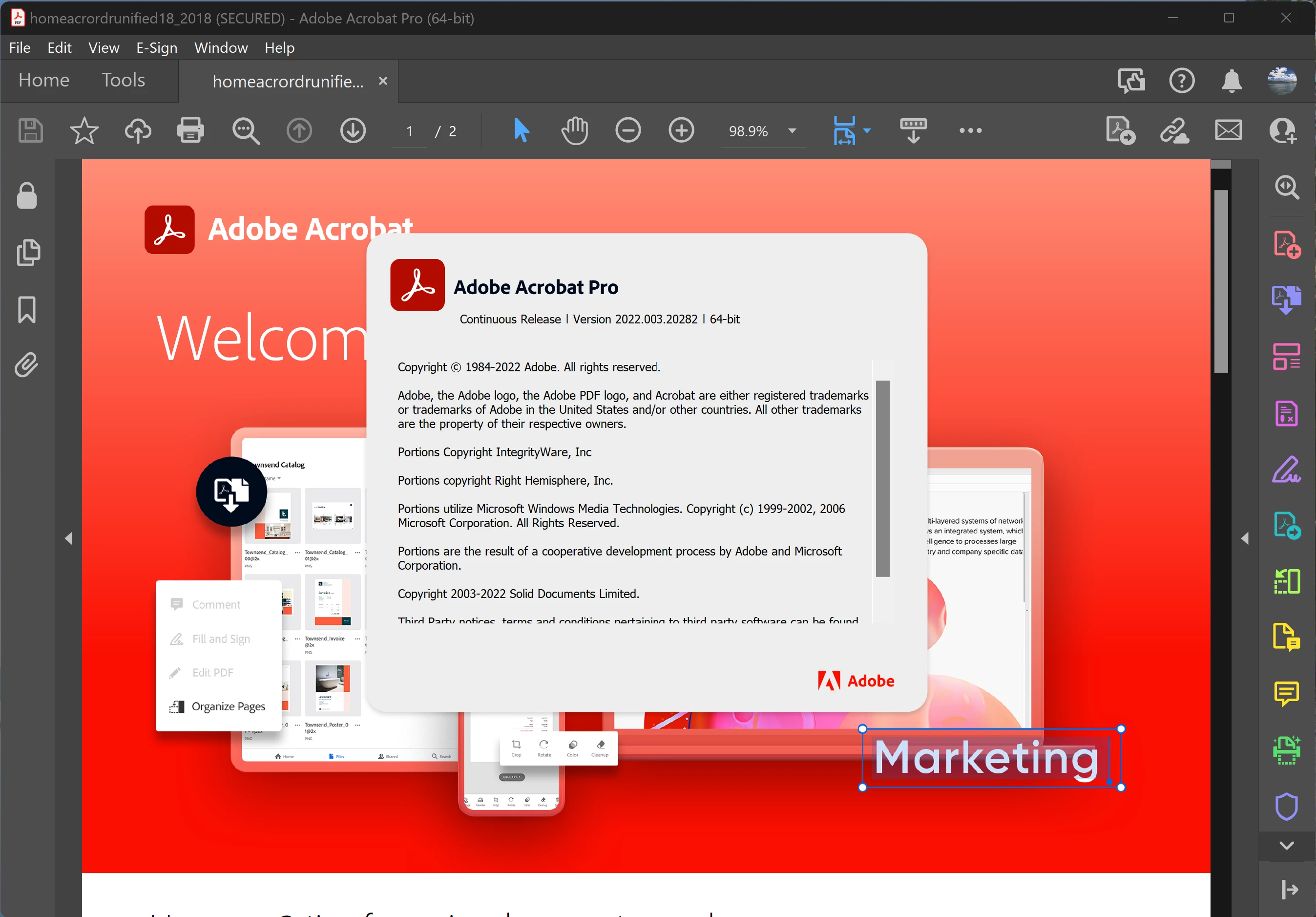
Task: Collapse the right tools pane arrow
Action: (1245, 538)
